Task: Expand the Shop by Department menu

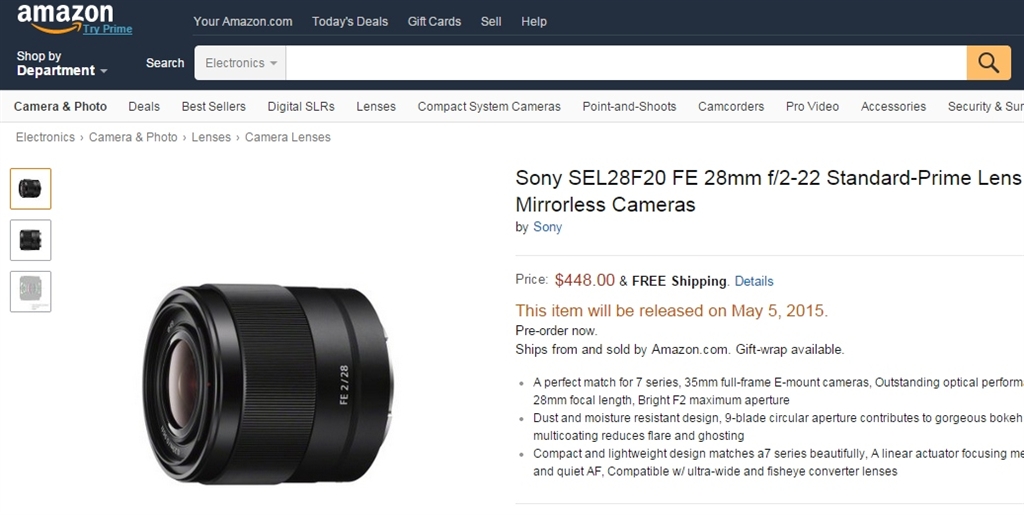Action: point(61,64)
